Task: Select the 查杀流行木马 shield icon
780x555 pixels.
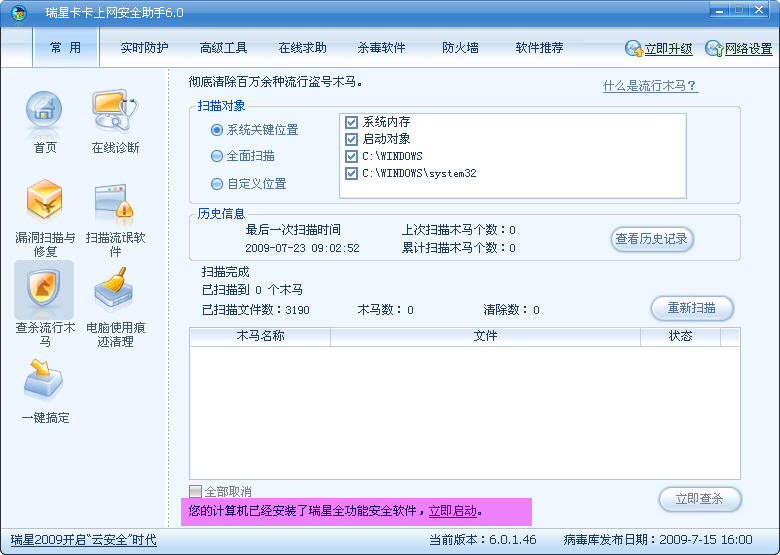Action: (x=44, y=288)
